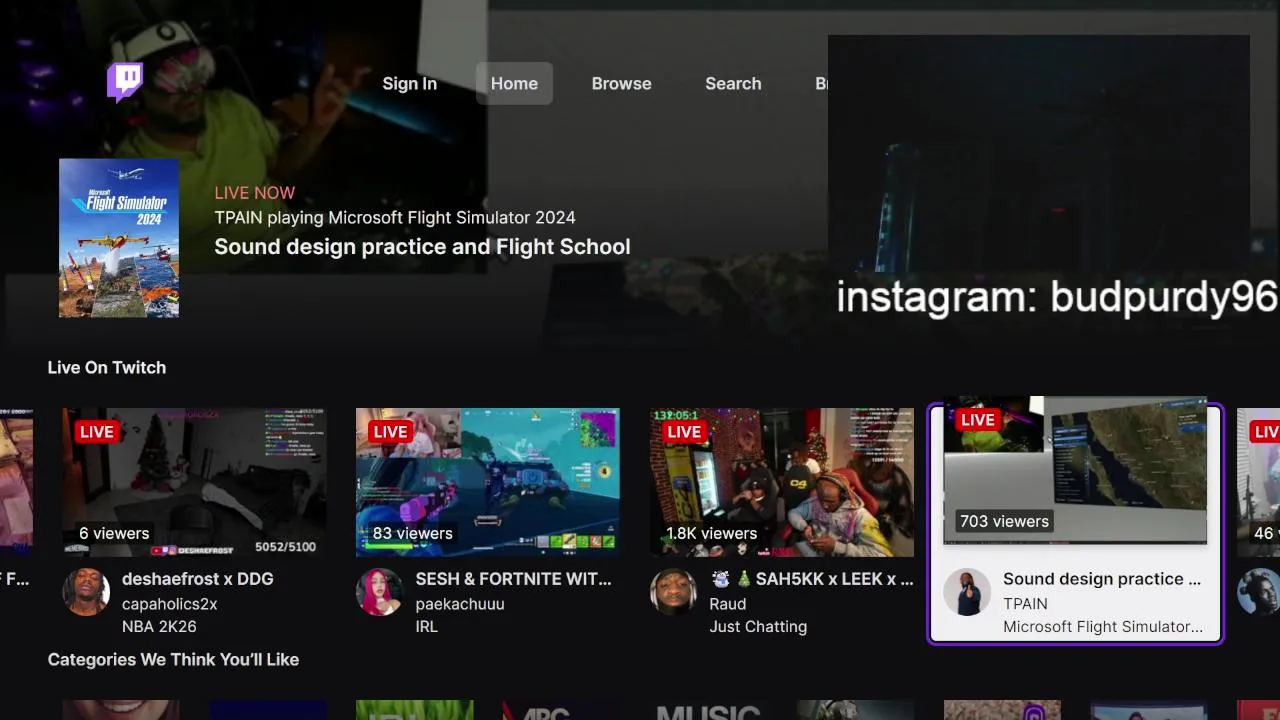Click the Raud channel name
Screen dimensions: 1280x720
coord(728,604)
